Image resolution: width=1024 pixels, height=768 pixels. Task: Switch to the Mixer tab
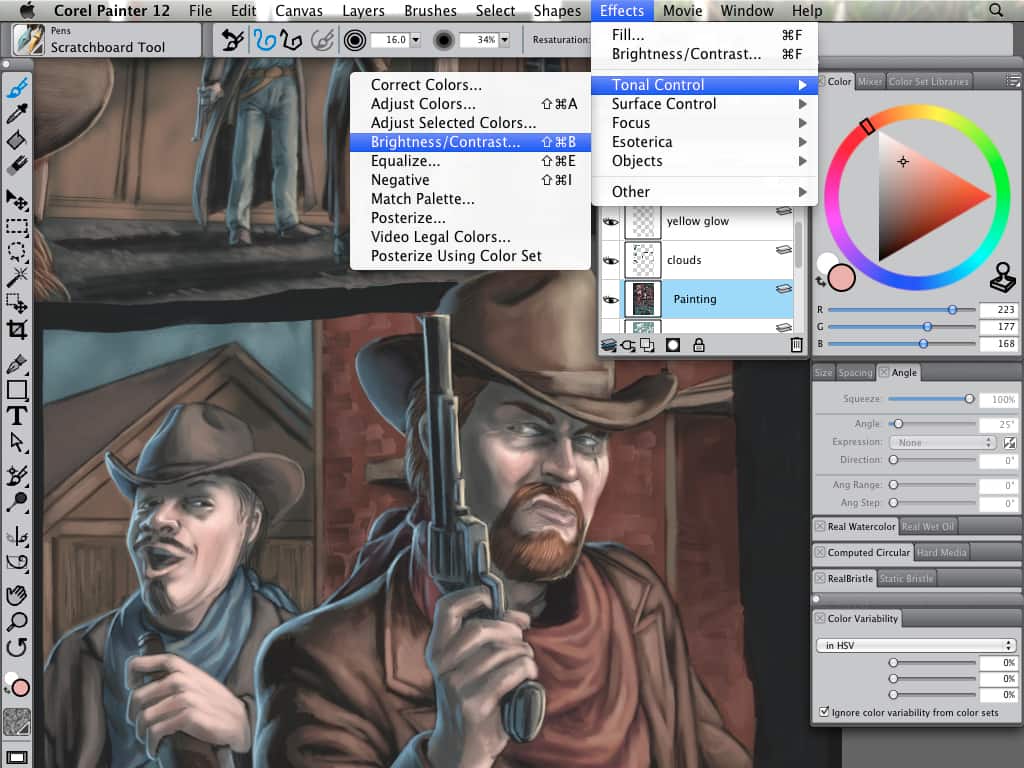tap(870, 82)
